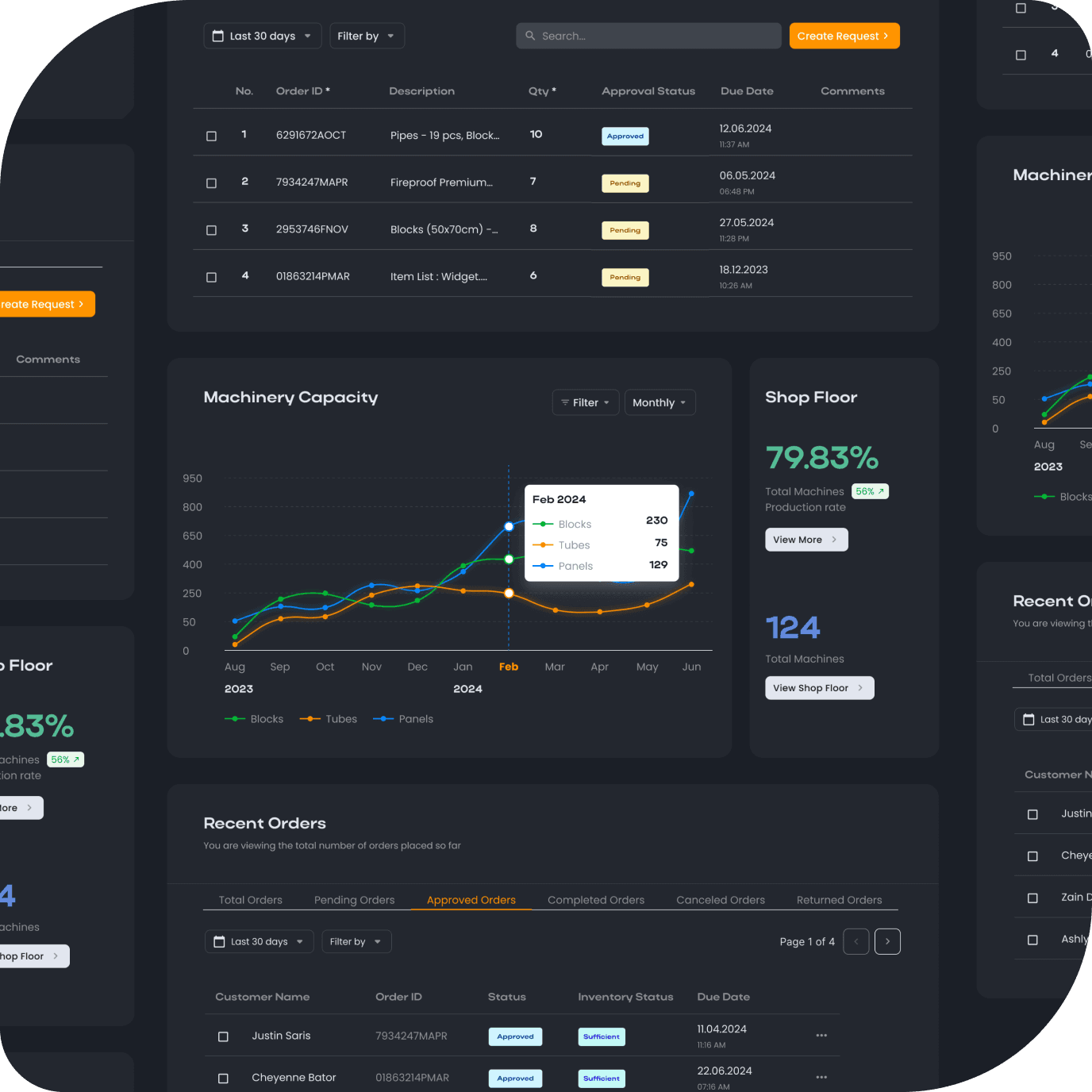Tick the Ashly row checkbox in right panel
The height and width of the screenshot is (1092, 1092).
(x=1032, y=940)
